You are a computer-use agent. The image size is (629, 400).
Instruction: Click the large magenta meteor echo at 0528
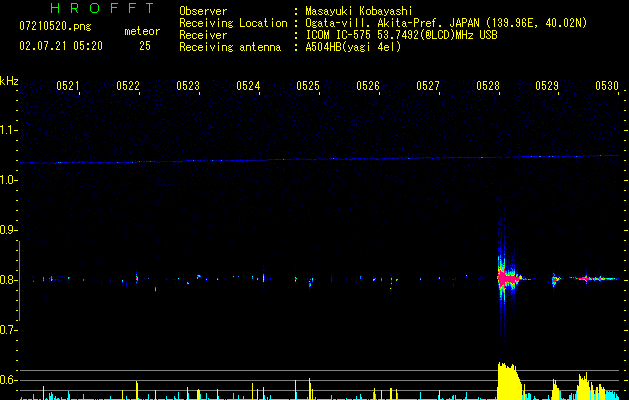[506, 278]
